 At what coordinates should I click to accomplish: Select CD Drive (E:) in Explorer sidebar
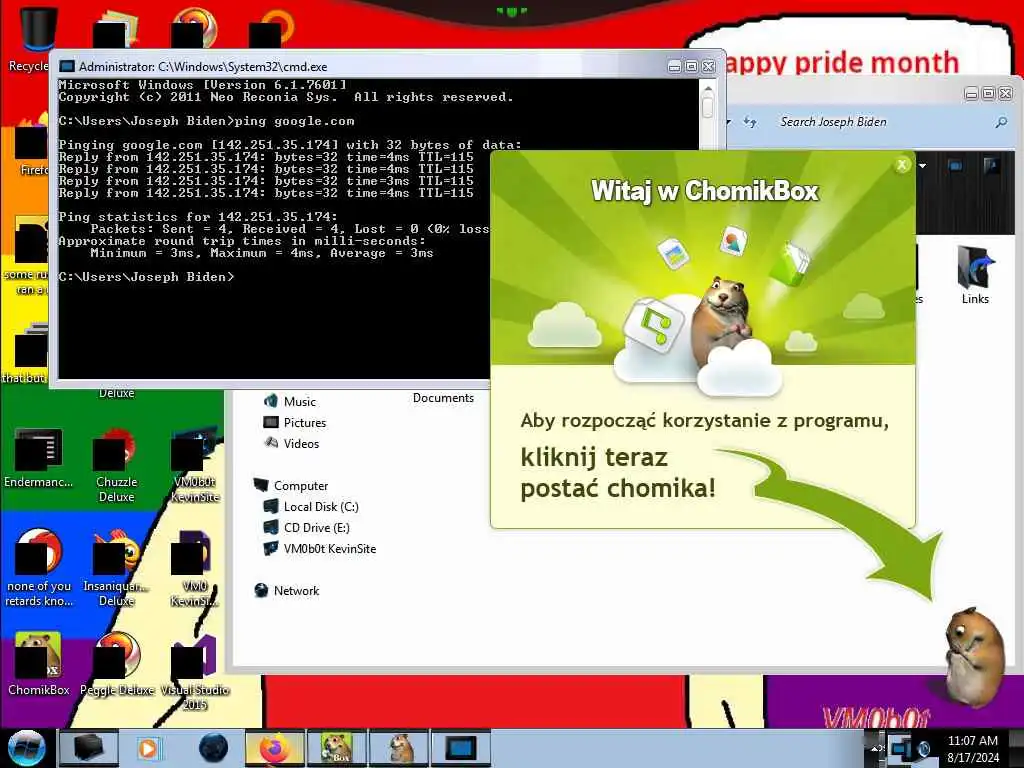click(306, 527)
